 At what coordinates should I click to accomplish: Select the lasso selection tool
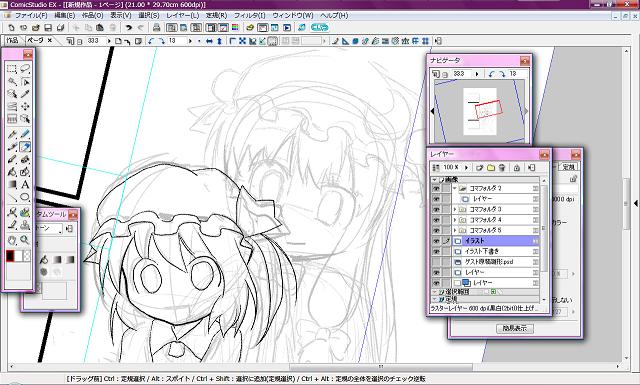coord(25,69)
